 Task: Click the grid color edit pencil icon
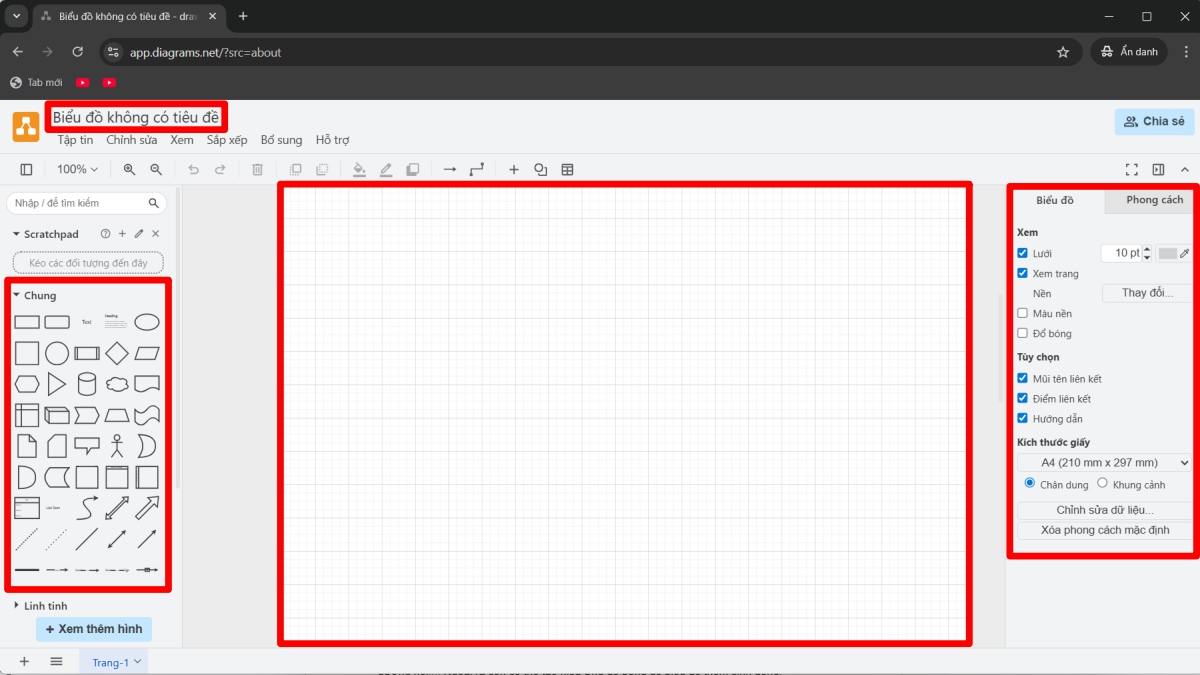click(x=1185, y=254)
